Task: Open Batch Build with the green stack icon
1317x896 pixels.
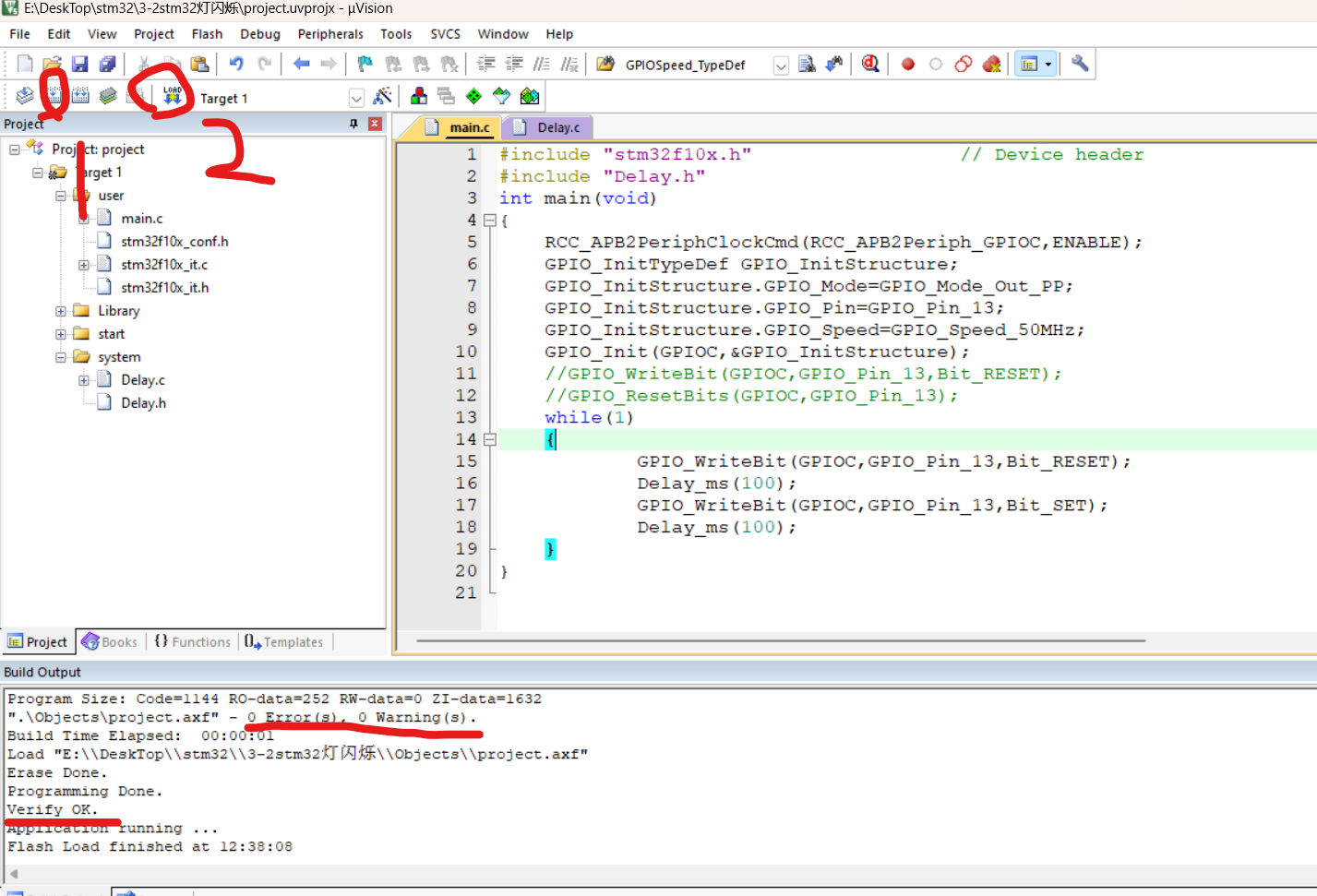Action: (108, 96)
